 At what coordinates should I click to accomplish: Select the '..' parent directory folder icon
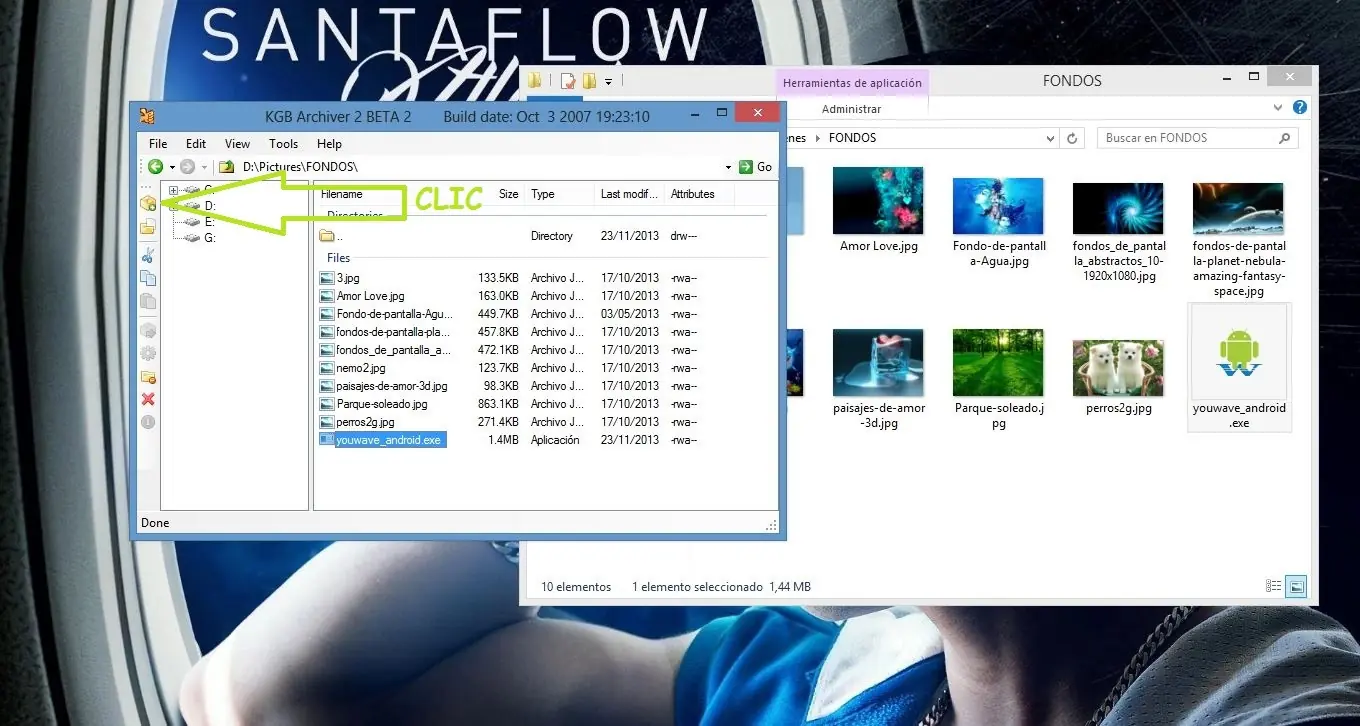326,236
